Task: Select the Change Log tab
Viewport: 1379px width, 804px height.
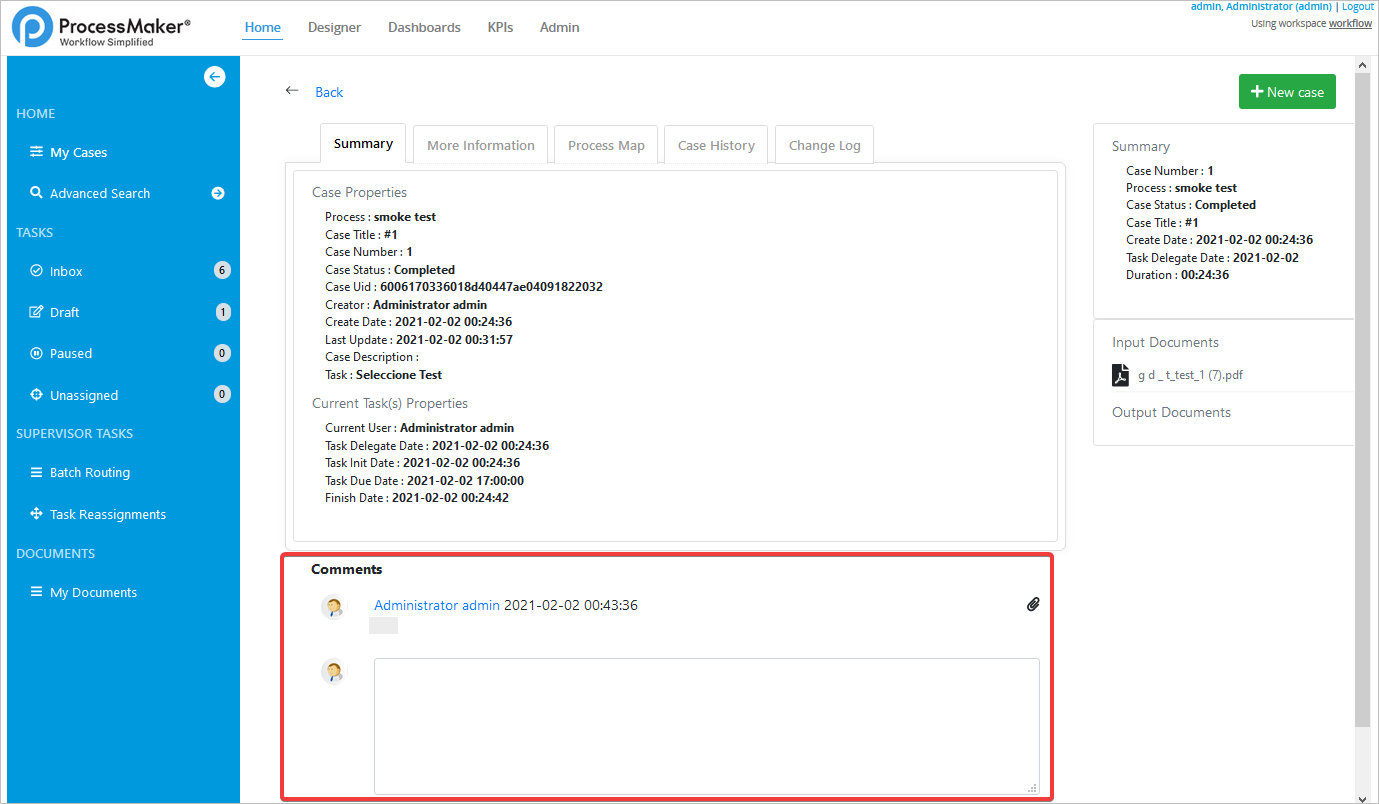Action: tap(824, 145)
